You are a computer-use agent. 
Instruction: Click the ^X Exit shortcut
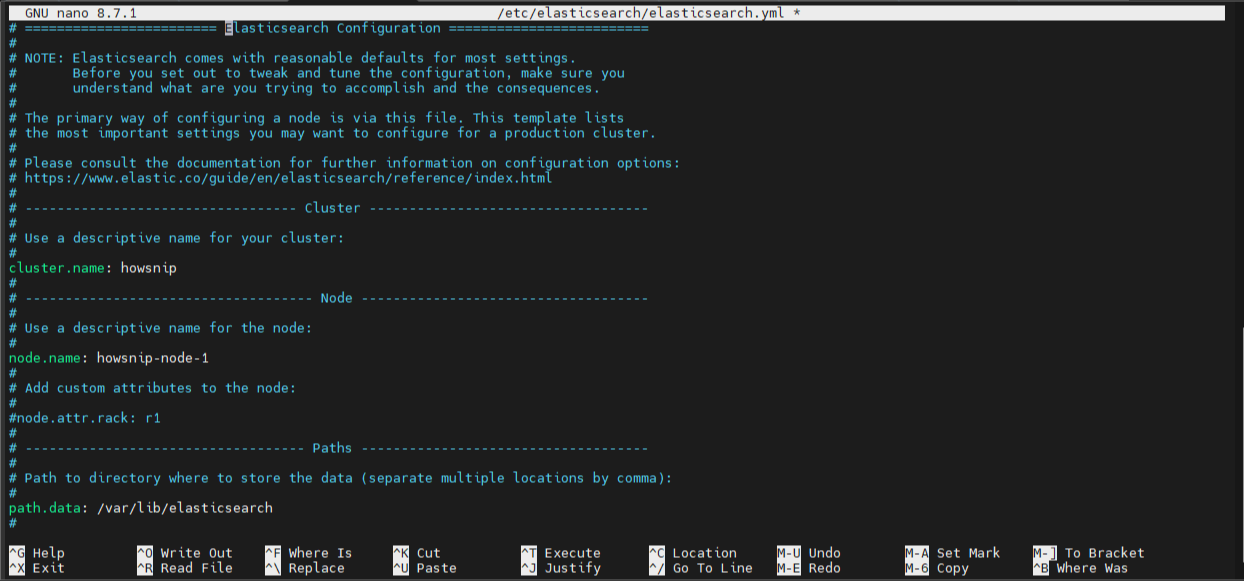(37, 568)
